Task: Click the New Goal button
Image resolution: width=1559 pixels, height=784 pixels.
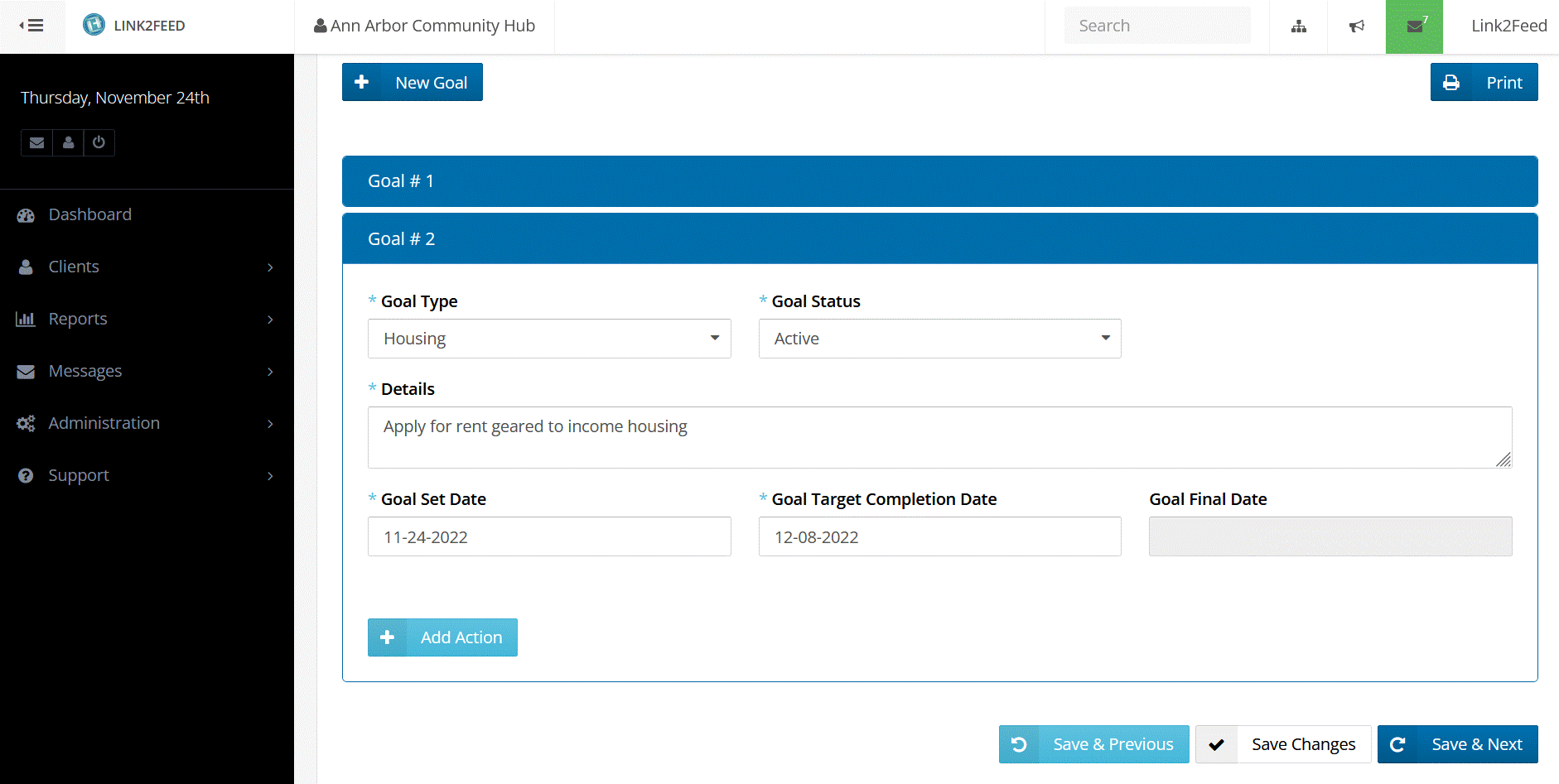Action: coord(412,82)
